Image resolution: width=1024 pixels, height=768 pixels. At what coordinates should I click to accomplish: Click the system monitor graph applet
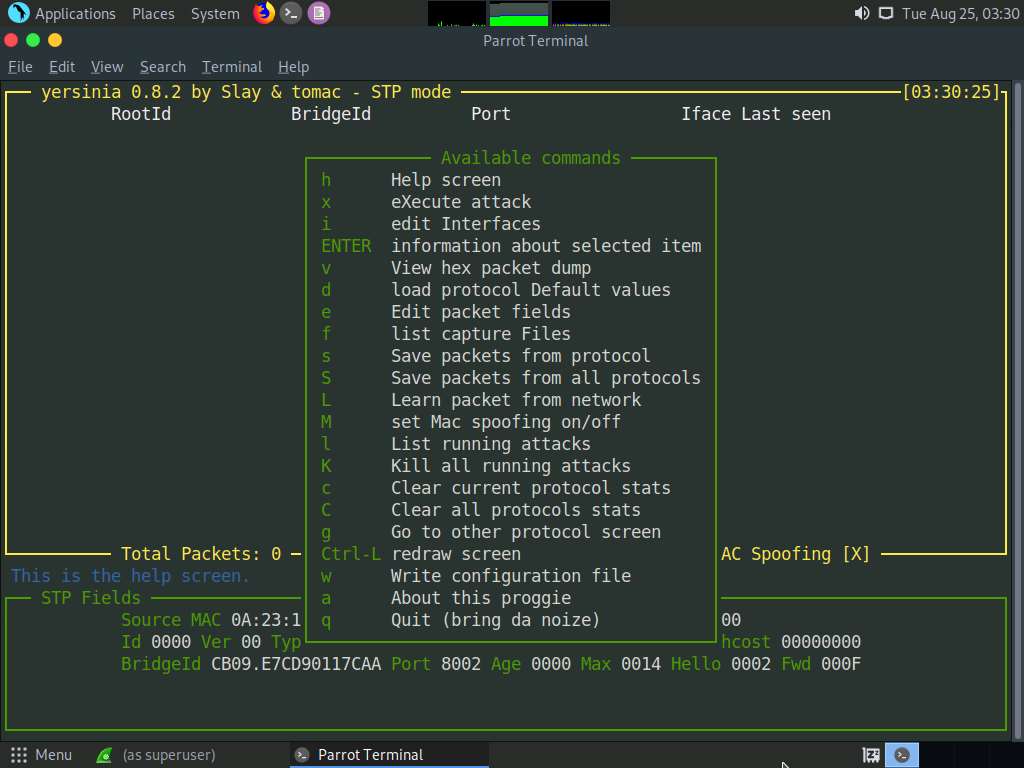519,13
